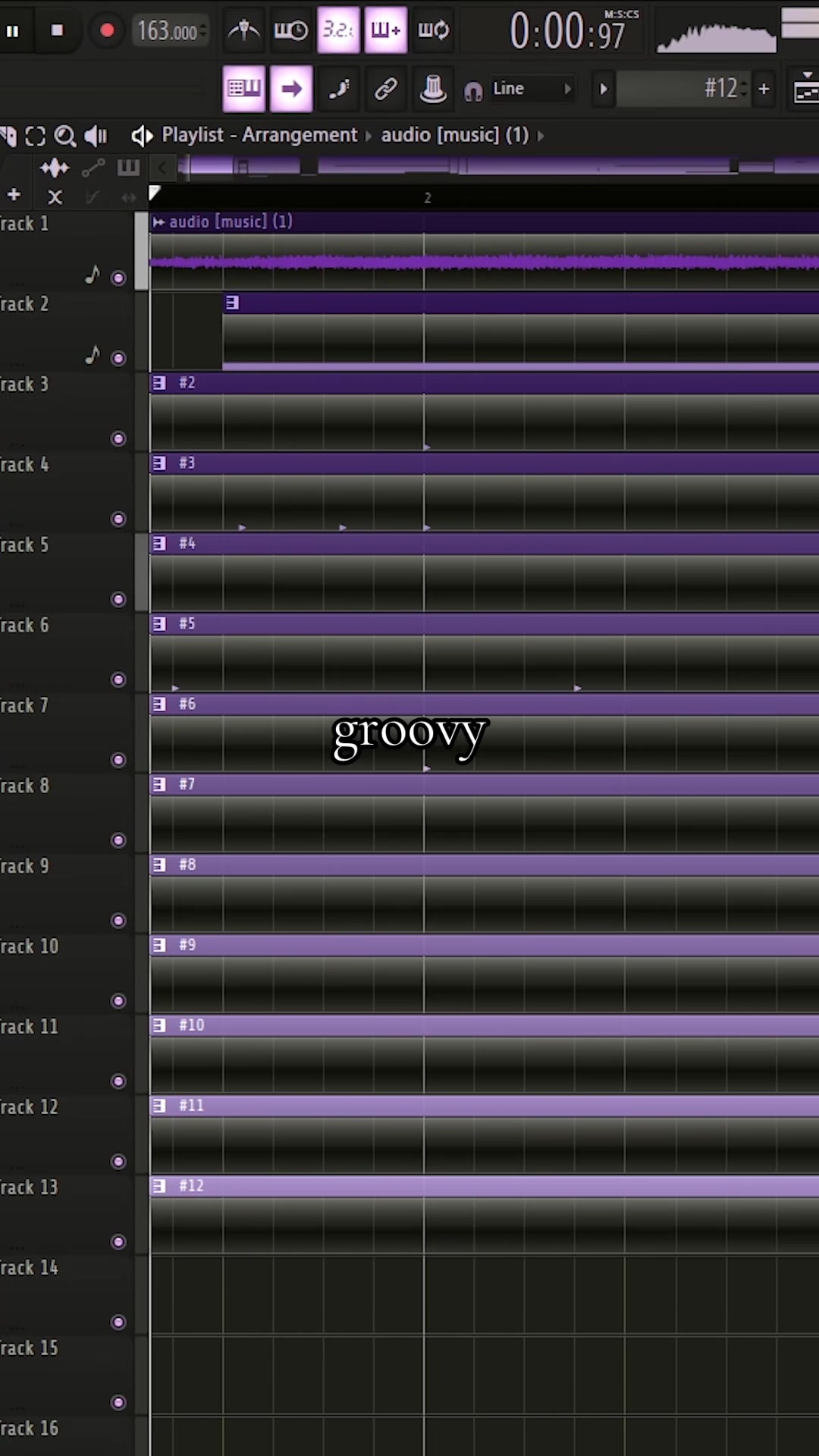
Task: Click the bar 2 timeline marker
Action: (428, 198)
